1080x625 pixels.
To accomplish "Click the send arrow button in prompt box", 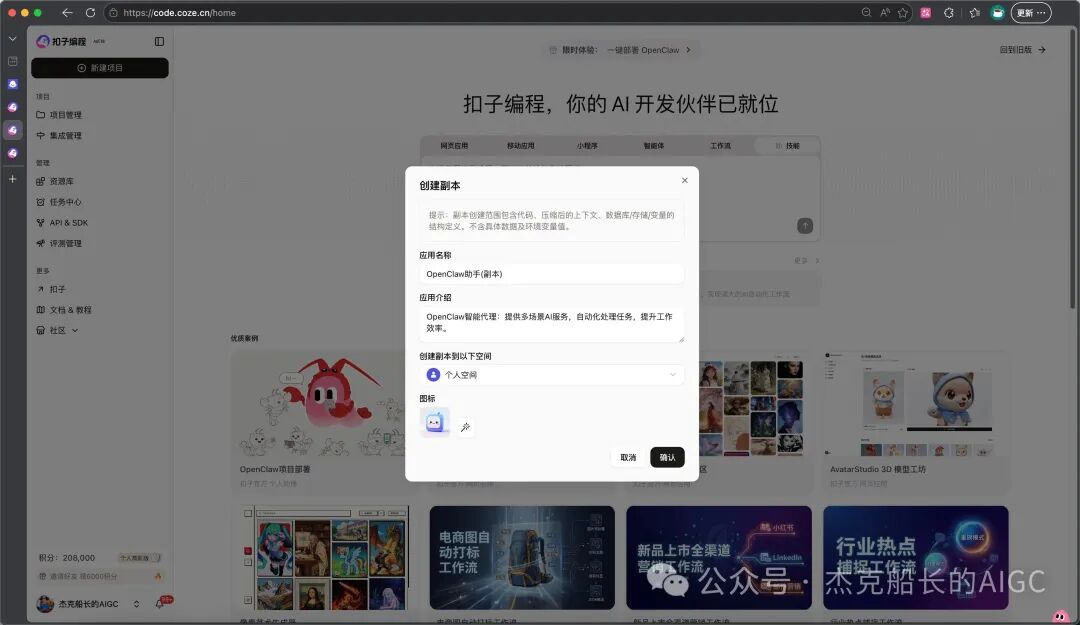I will 804,226.
